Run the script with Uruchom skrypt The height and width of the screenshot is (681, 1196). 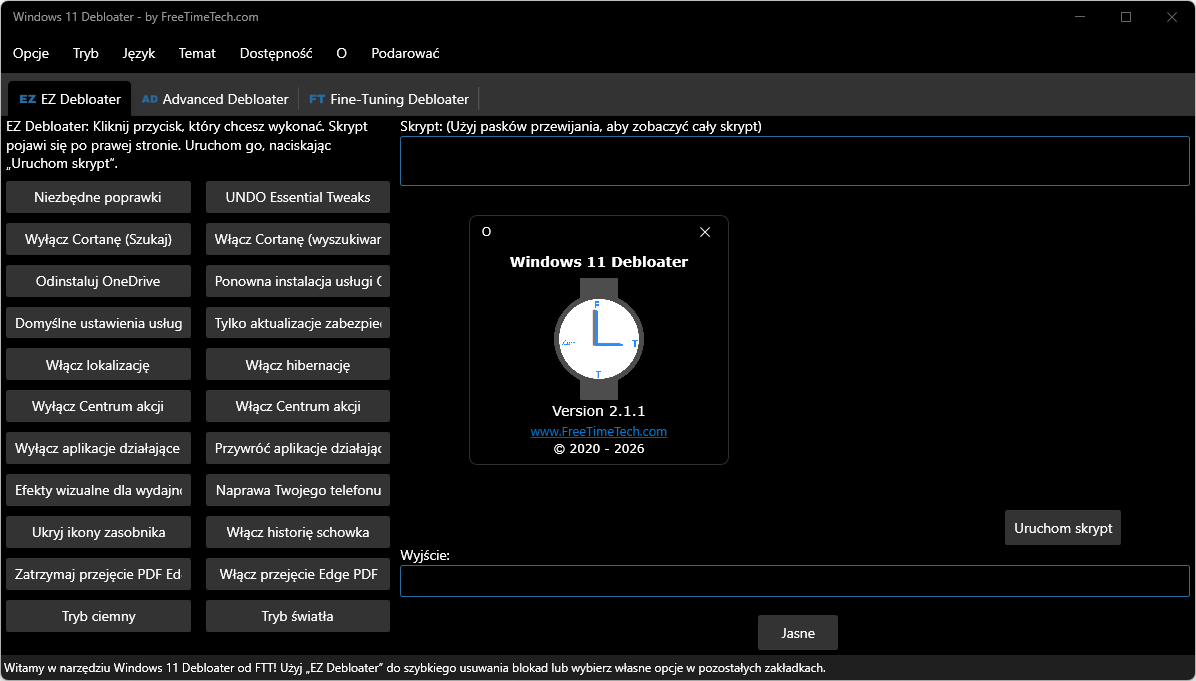[1063, 528]
